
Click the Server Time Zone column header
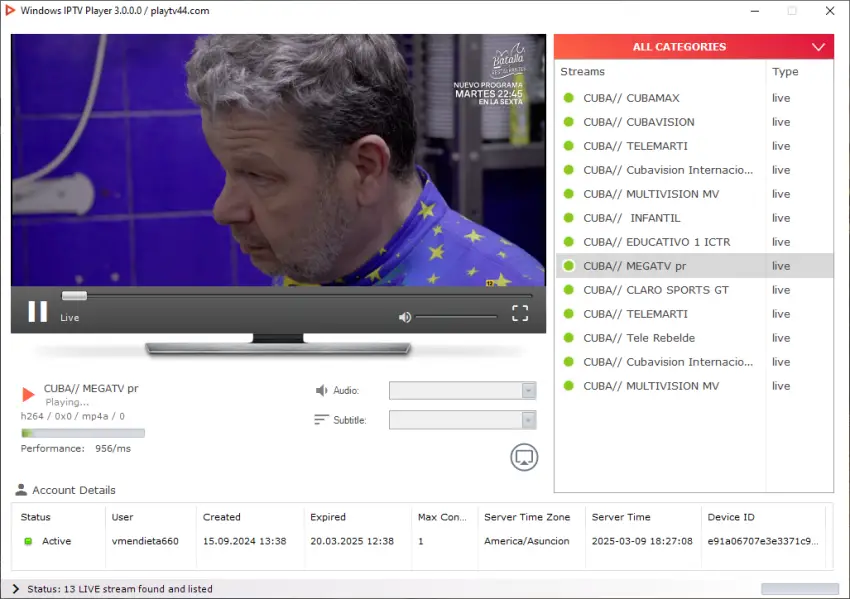pos(527,517)
